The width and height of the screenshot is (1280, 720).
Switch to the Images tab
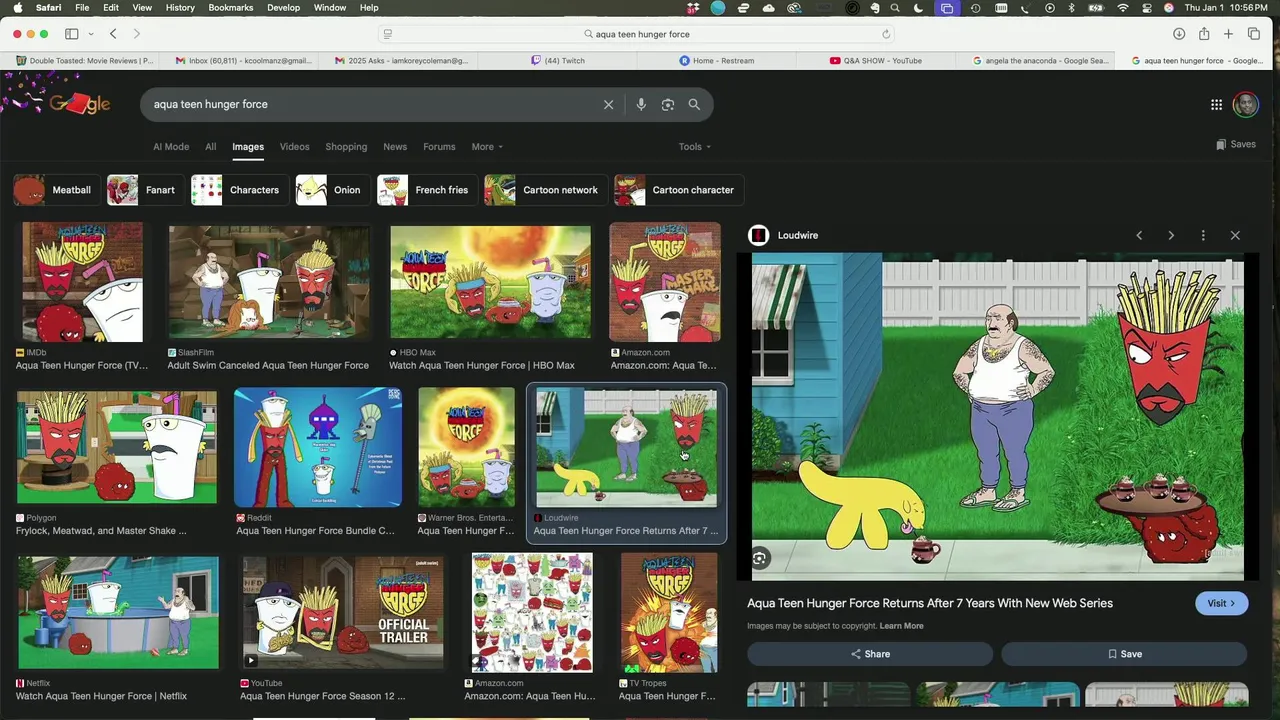pyautogui.click(x=248, y=147)
